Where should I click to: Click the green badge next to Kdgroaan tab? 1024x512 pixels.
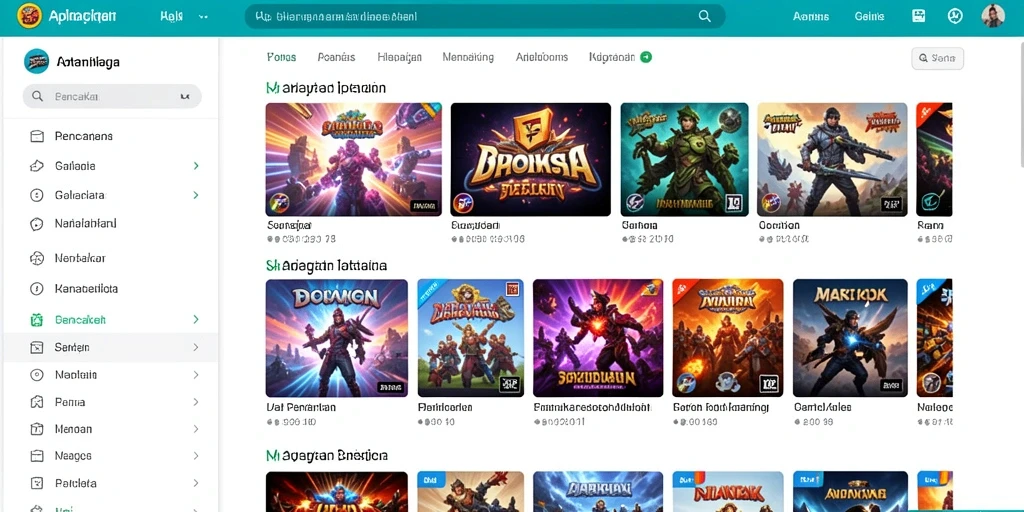click(x=646, y=57)
